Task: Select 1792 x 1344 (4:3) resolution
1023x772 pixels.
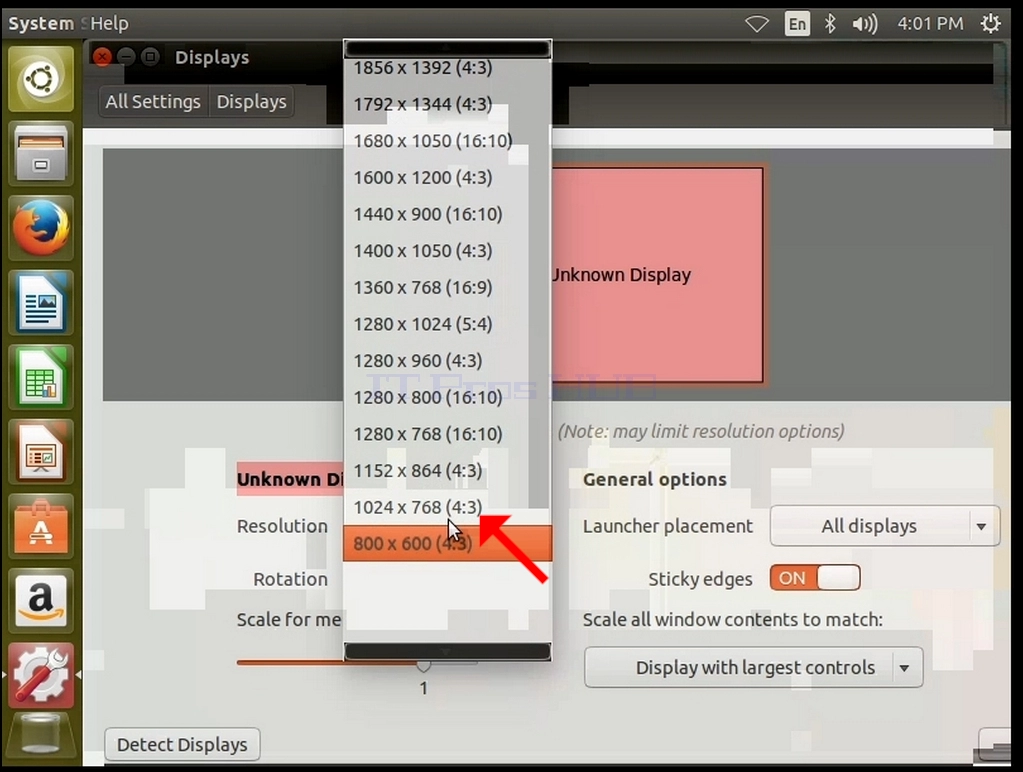Action: pos(447,104)
